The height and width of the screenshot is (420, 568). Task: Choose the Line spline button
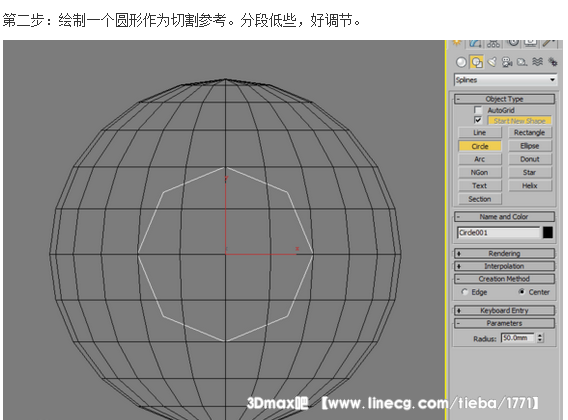pyautogui.click(x=480, y=133)
